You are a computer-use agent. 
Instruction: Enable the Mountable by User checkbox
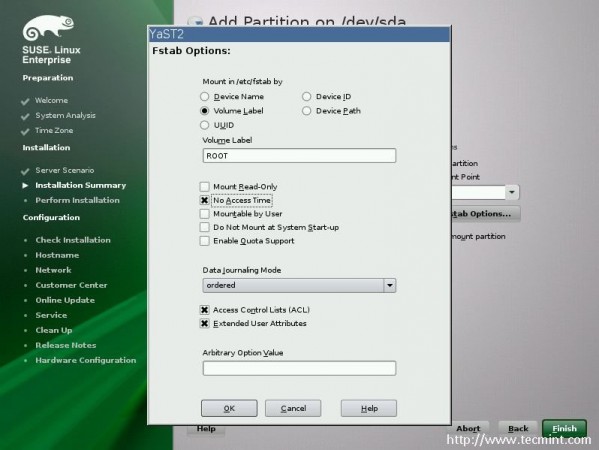pyautogui.click(x=205, y=214)
